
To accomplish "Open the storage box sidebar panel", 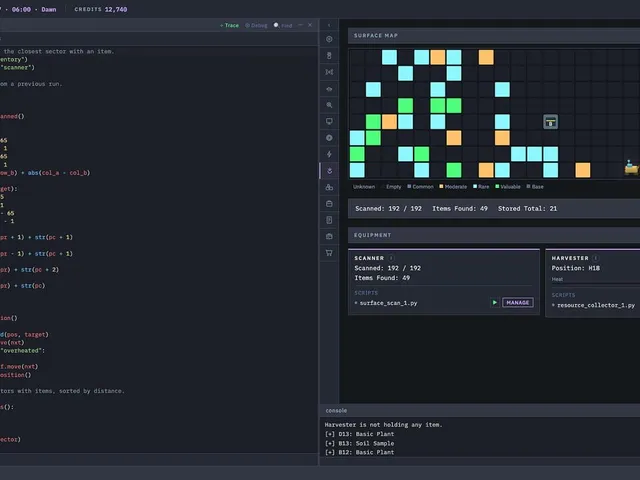I will [329, 204].
